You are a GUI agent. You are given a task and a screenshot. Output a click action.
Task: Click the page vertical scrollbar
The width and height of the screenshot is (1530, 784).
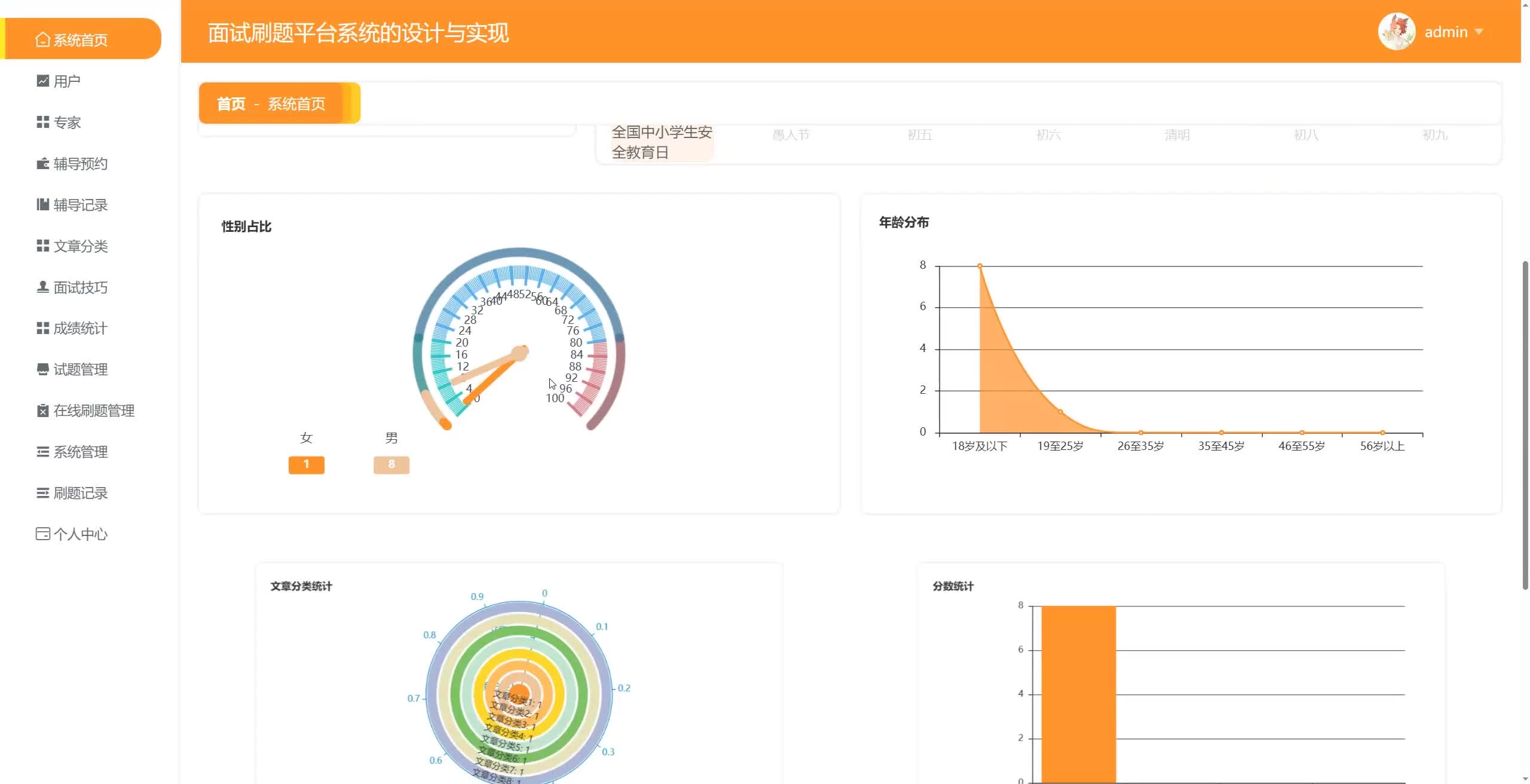[x=1525, y=424]
